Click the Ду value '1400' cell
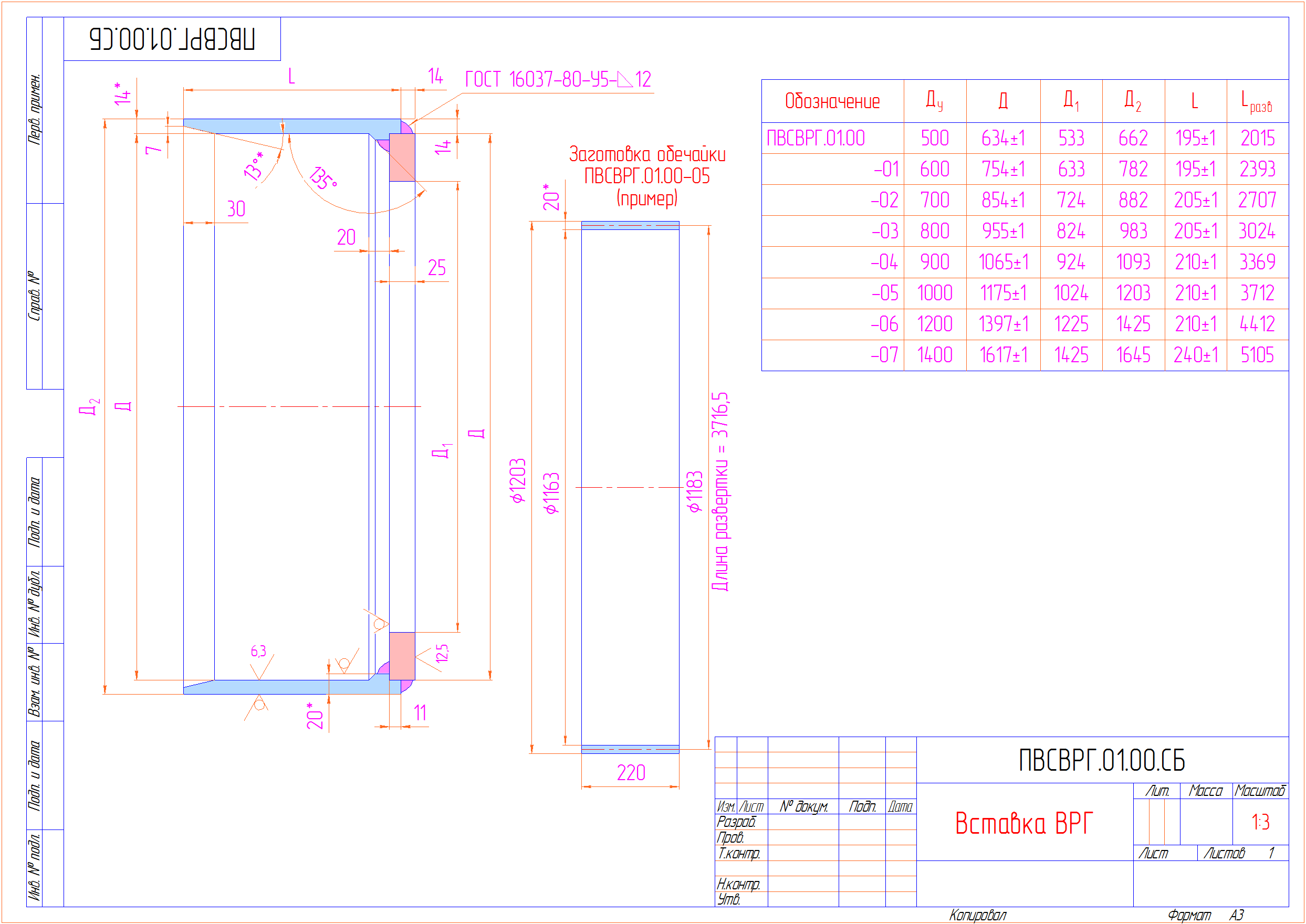Image resolution: width=1306 pixels, height=924 pixels. (935, 355)
